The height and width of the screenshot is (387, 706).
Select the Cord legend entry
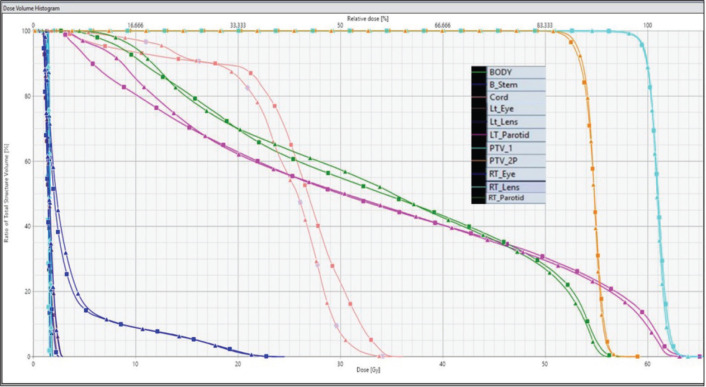(516, 97)
